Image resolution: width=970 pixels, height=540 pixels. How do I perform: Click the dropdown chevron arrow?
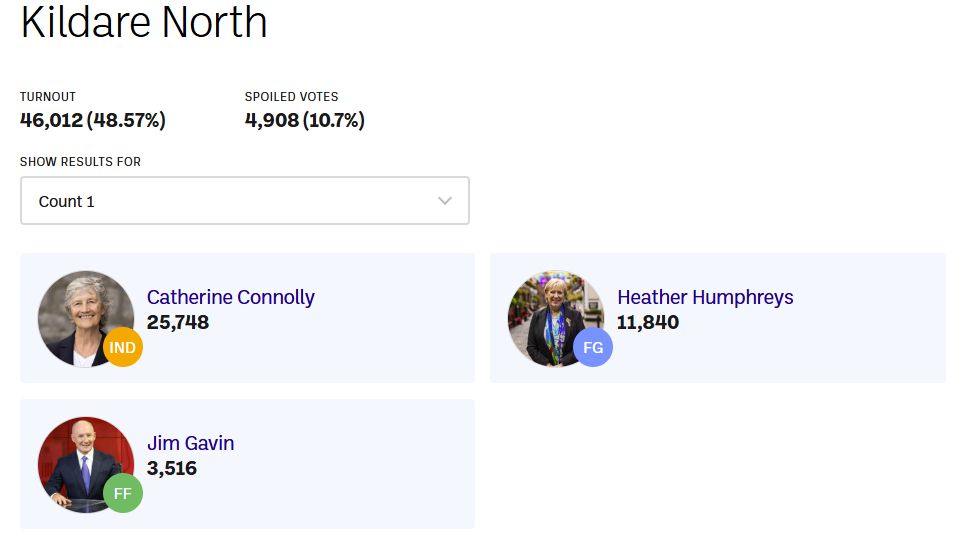pos(445,200)
